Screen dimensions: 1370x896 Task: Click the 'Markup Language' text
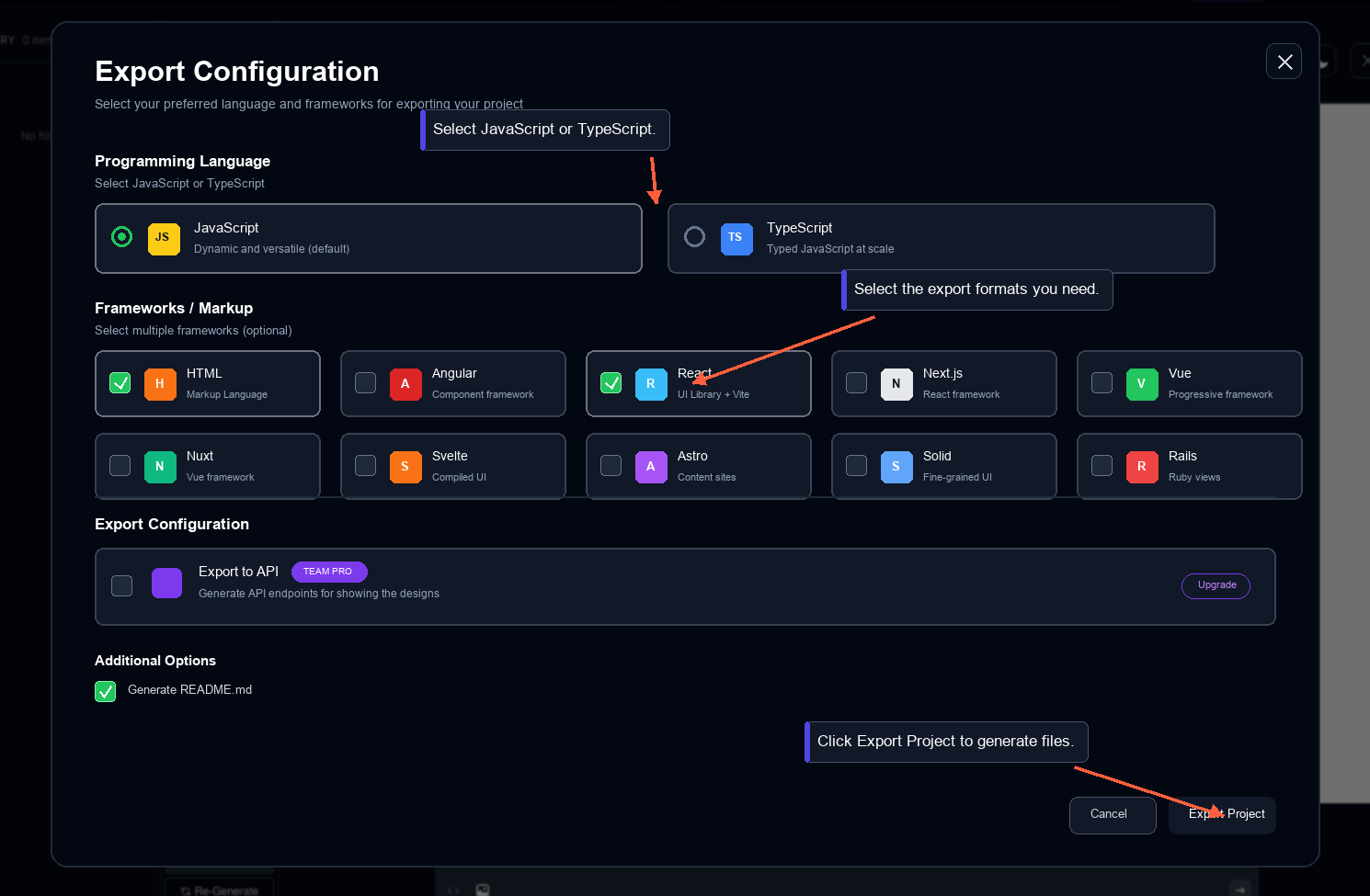(227, 395)
